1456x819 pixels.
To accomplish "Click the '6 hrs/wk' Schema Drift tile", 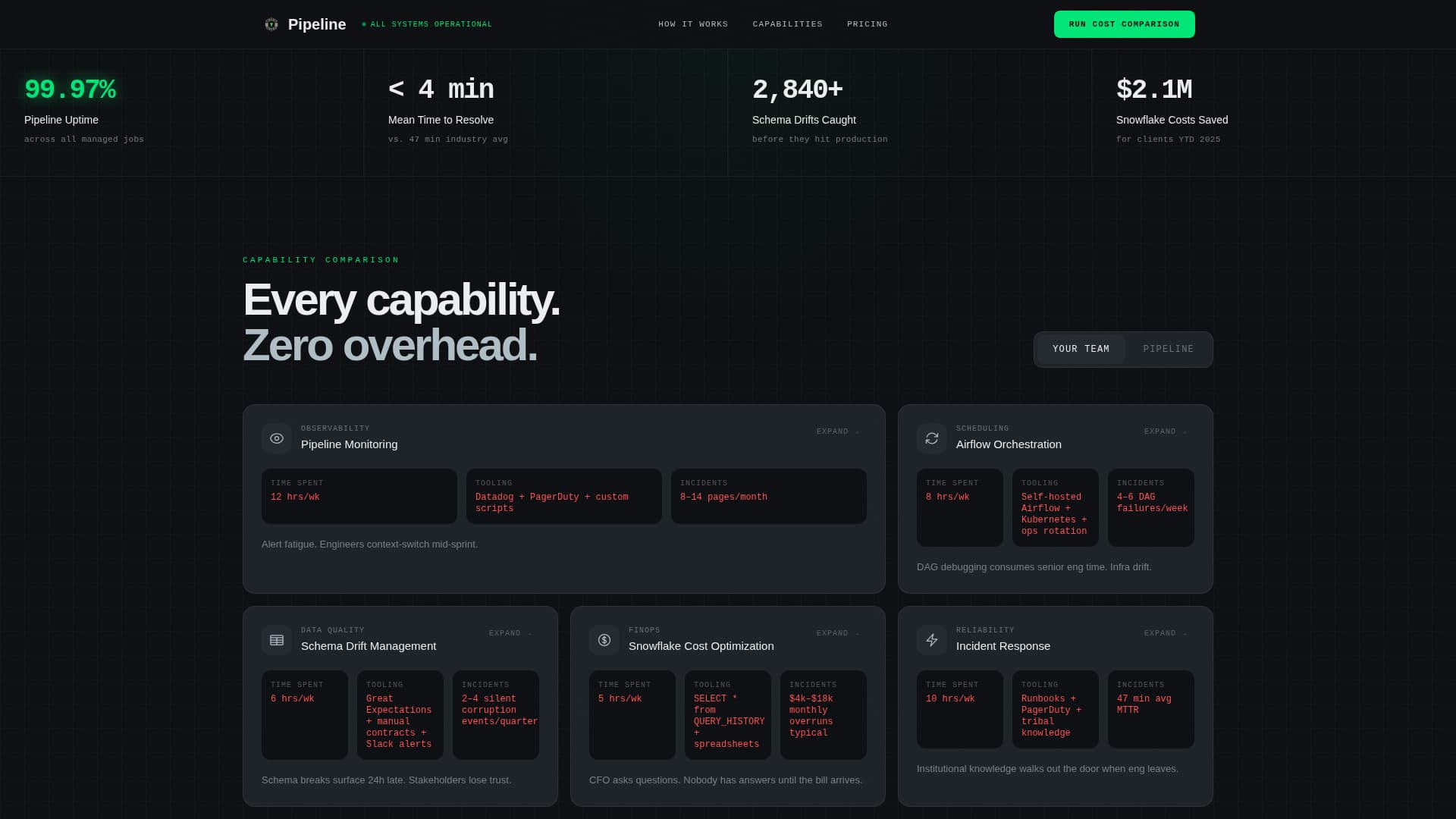I will tap(305, 715).
